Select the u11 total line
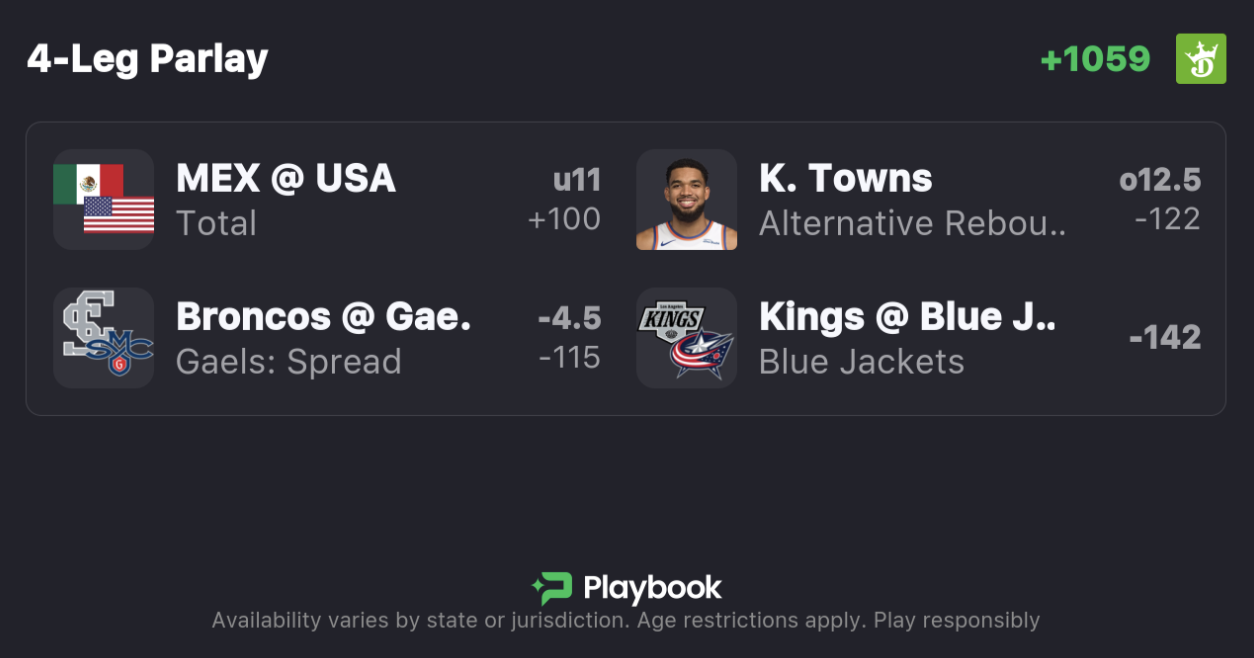Screen dimensions: 1254x658 [576, 180]
